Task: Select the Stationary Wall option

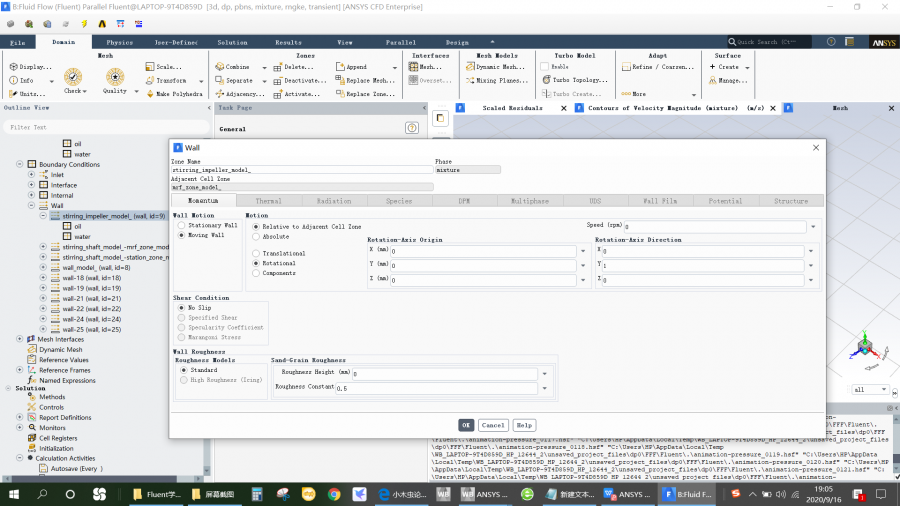Action: coord(180,226)
